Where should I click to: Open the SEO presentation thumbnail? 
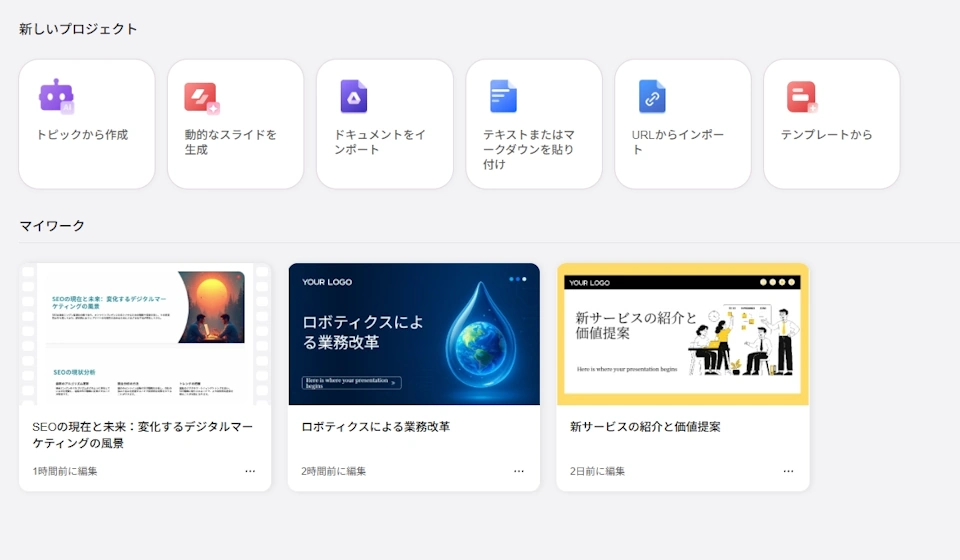(145, 334)
